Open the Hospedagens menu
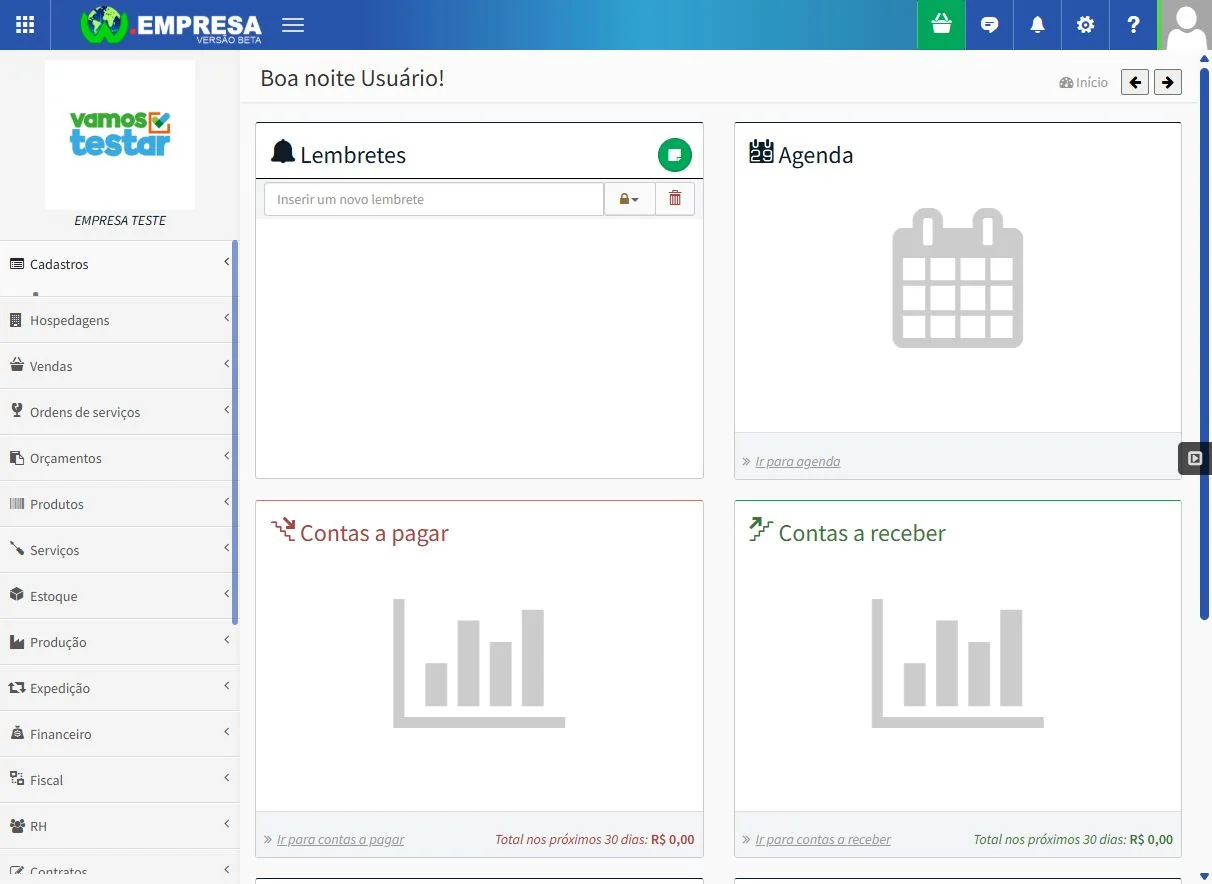Image resolution: width=1212 pixels, height=884 pixels. click(x=120, y=320)
